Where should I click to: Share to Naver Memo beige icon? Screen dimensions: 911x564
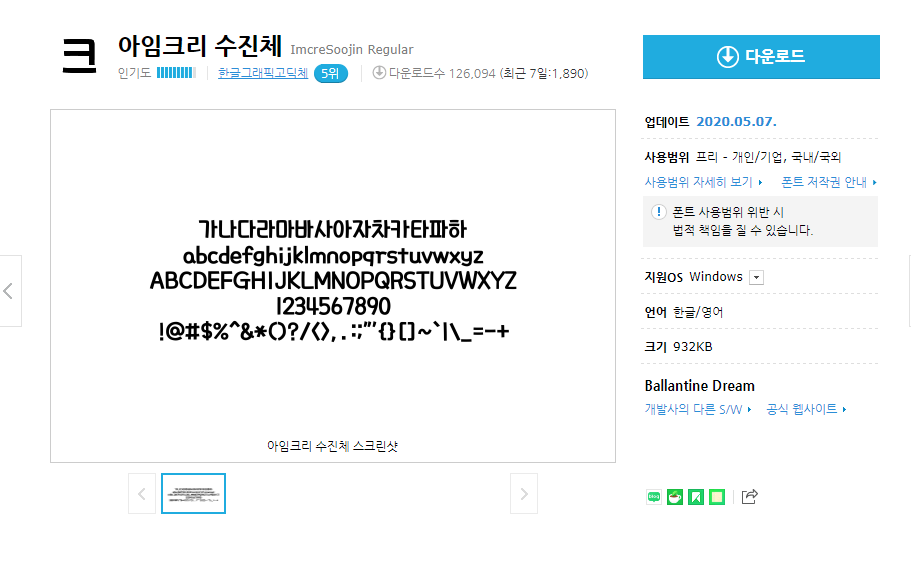tap(717, 497)
